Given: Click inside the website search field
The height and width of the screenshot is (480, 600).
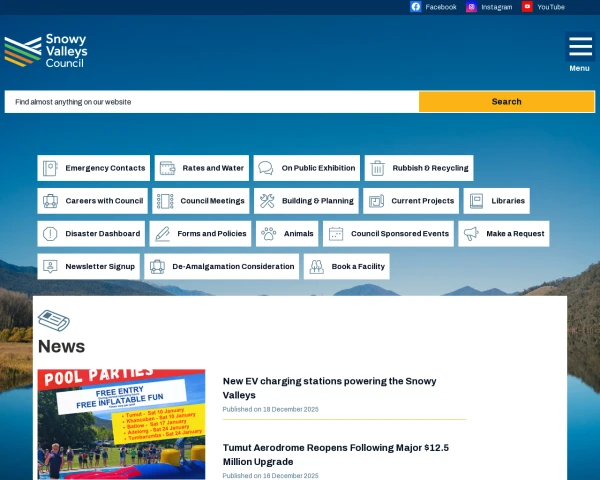Looking at the screenshot, I should (x=211, y=102).
